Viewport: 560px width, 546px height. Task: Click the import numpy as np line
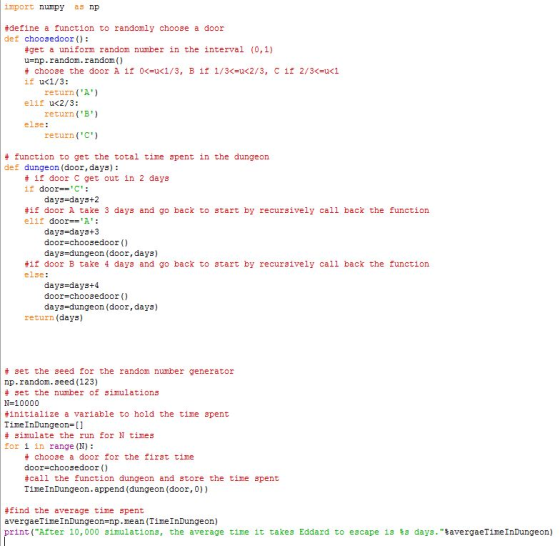point(52,7)
